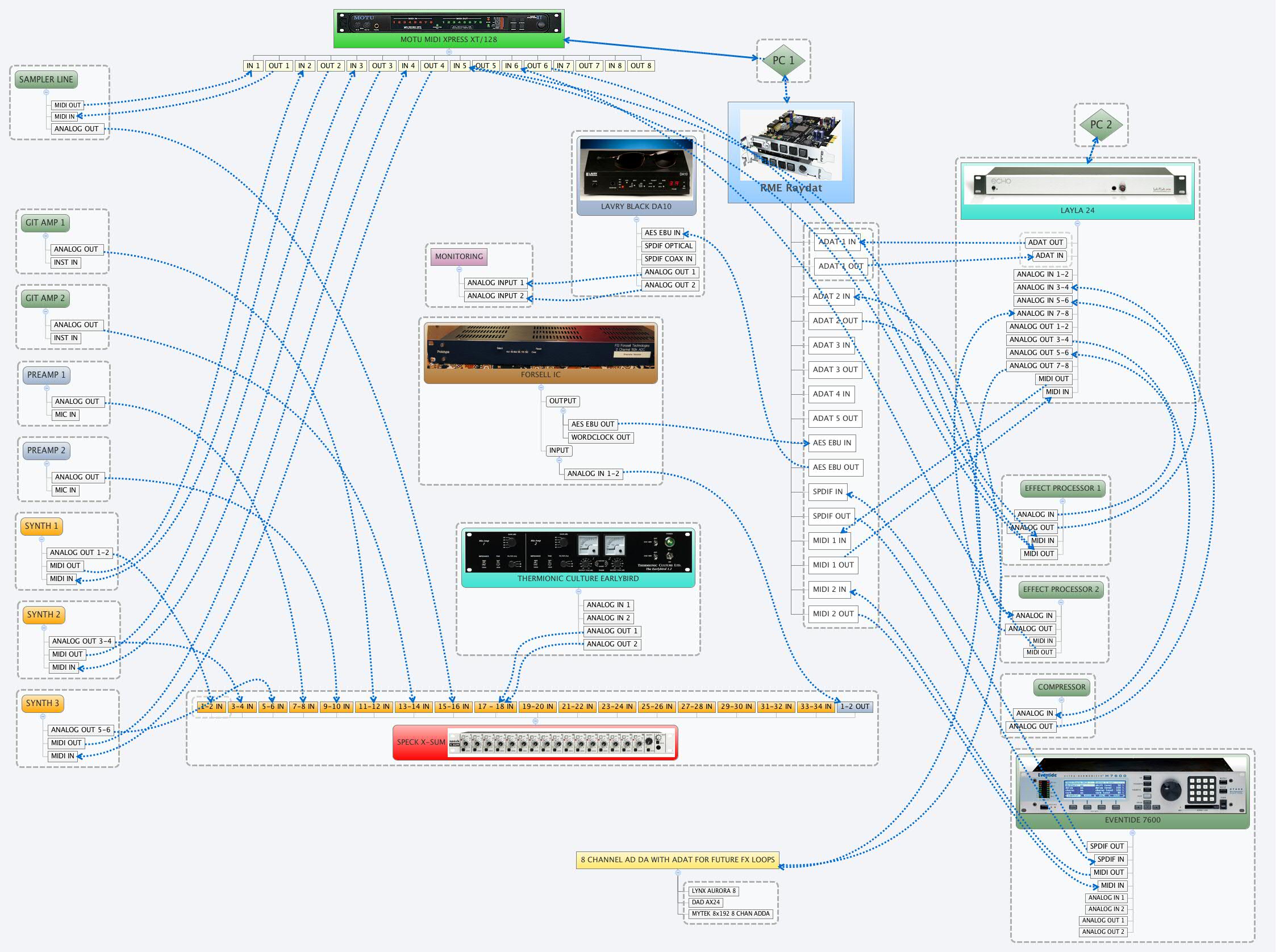Select the MONITORING node
The width and height of the screenshot is (1284, 952).
tap(458, 256)
